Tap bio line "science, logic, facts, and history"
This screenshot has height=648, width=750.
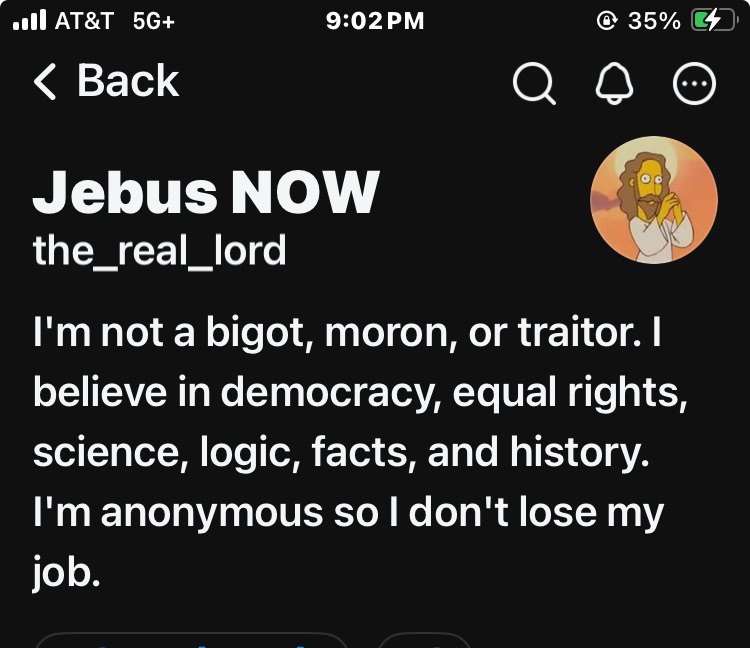pos(341,452)
